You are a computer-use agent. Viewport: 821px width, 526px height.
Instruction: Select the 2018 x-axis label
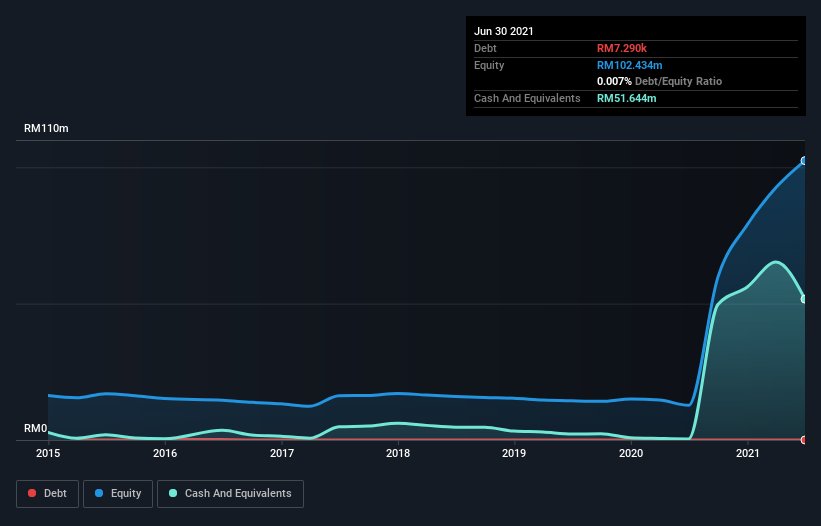(x=398, y=453)
